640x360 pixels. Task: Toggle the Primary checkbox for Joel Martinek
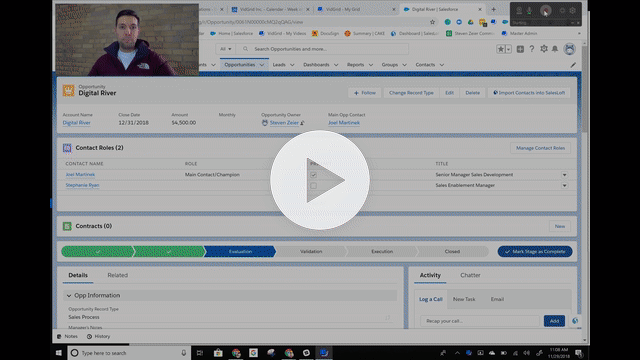[x=313, y=175]
